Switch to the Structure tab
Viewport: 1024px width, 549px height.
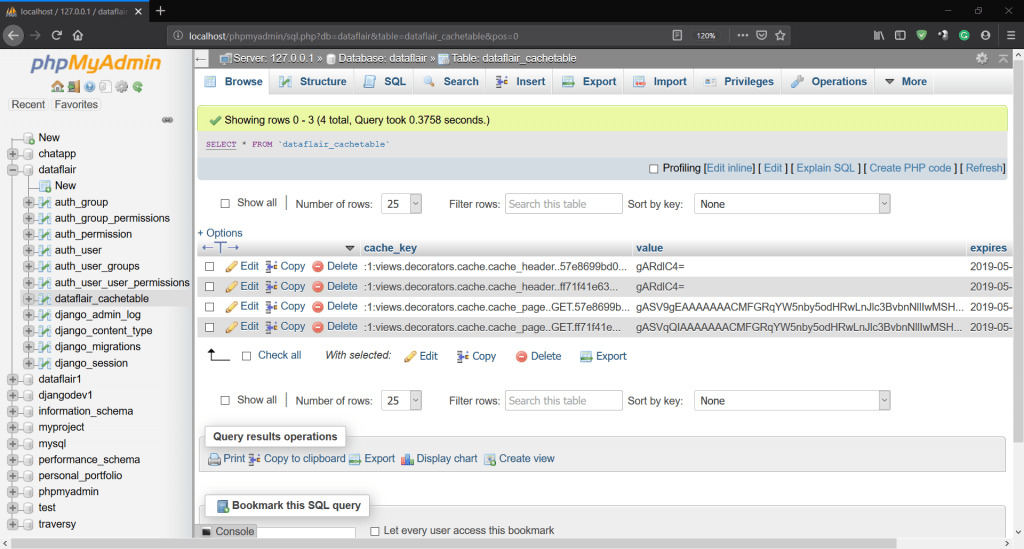313,82
